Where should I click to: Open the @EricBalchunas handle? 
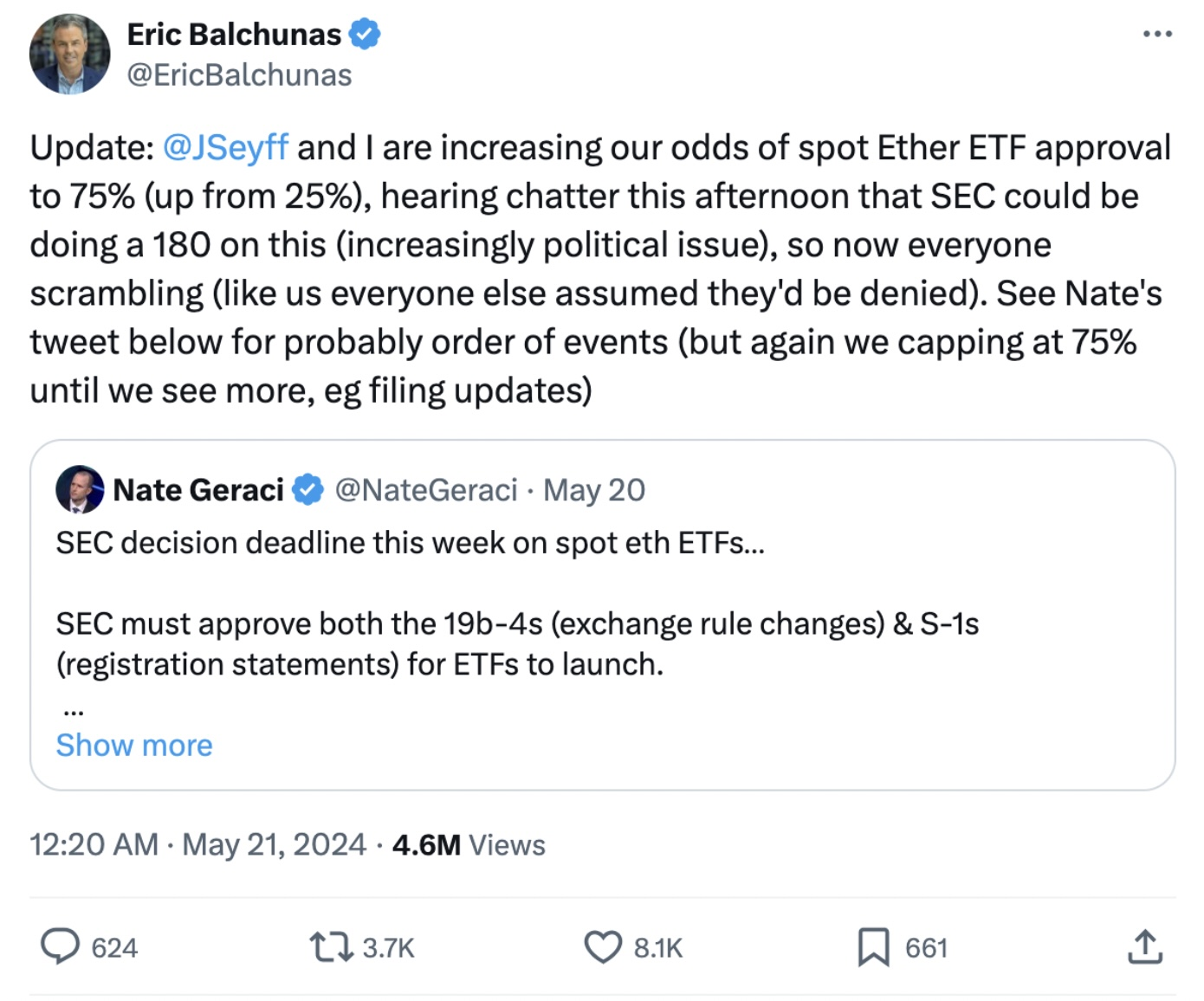(239, 75)
